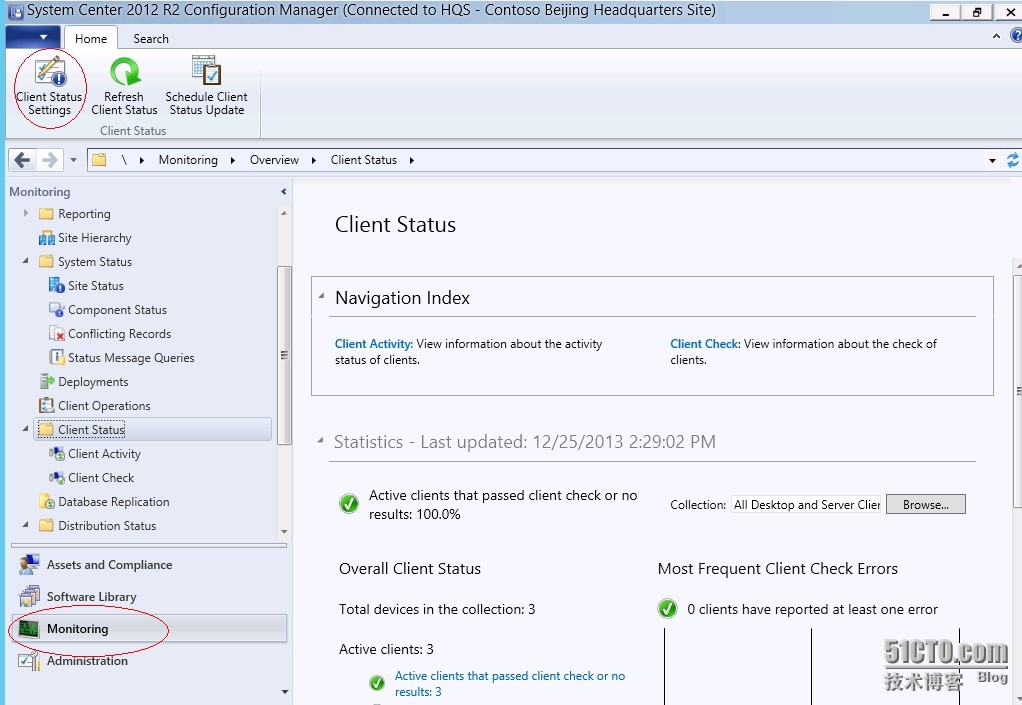The height and width of the screenshot is (705, 1022).
Task: Click the Collection name field
Action: click(806, 504)
